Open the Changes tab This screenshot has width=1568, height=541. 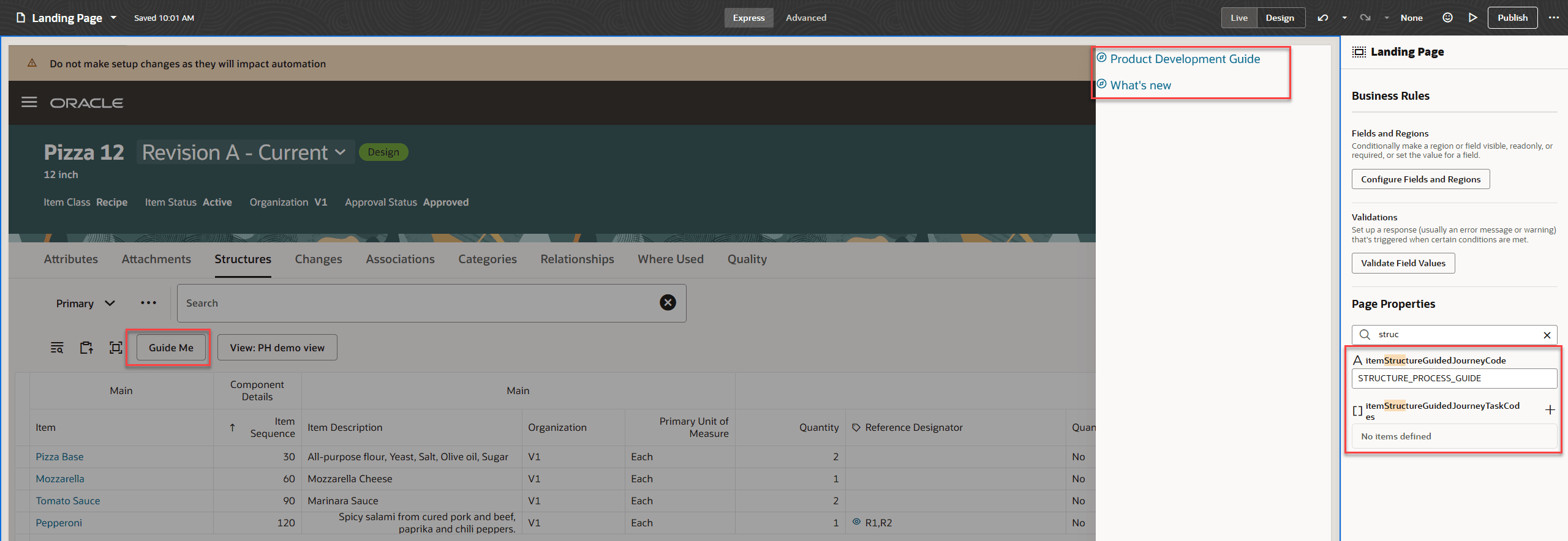coord(318,259)
